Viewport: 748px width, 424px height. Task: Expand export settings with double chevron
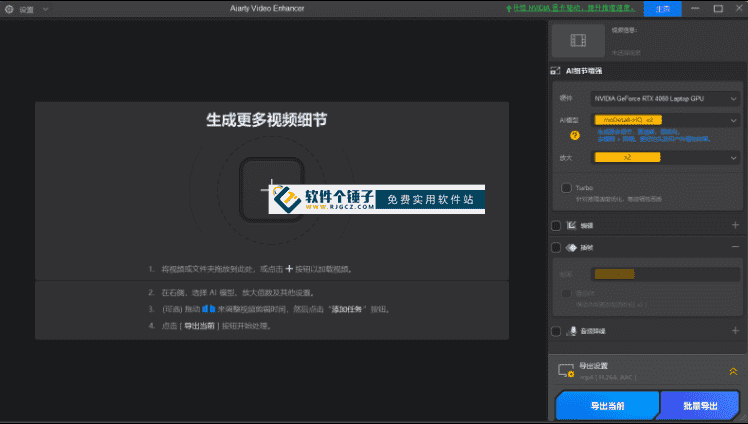point(733,371)
